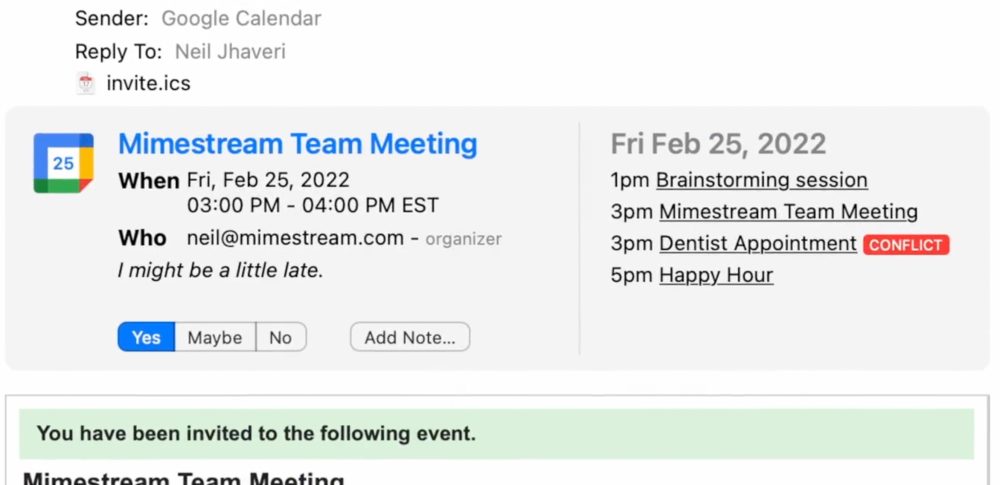
Task: Click the green invitation banner
Action: [x=496, y=434]
